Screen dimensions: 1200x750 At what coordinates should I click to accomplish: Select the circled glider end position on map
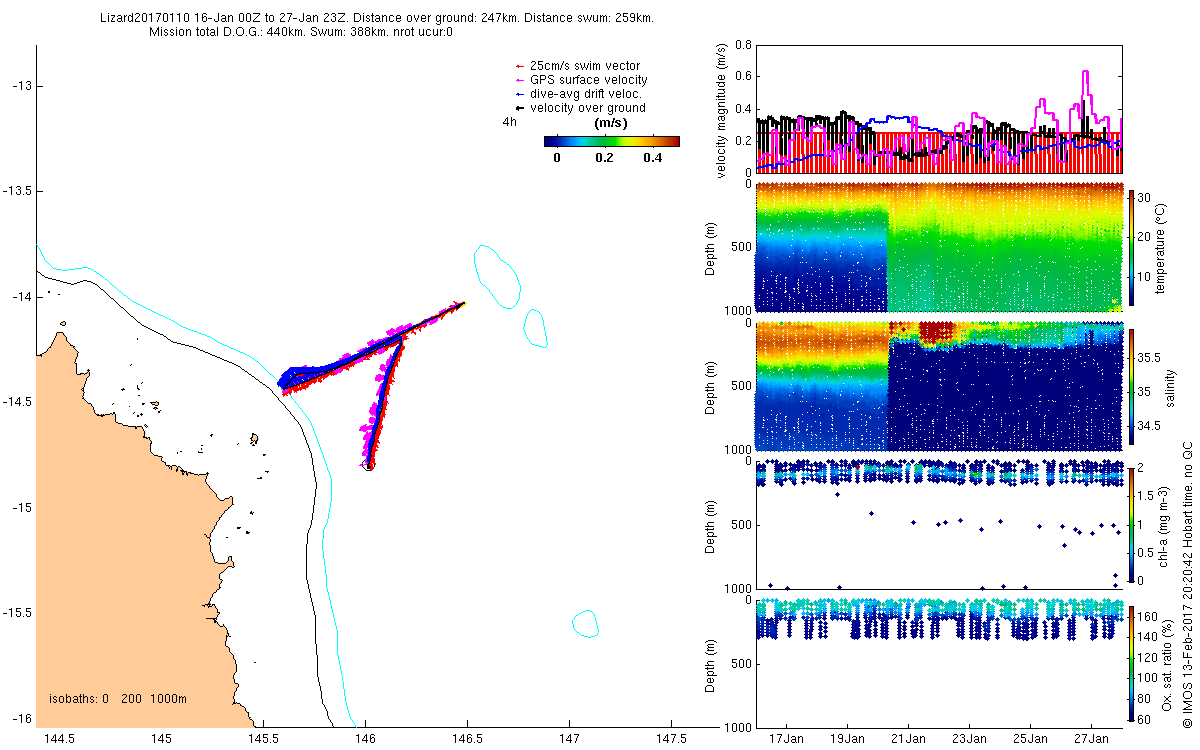pos(368,465)
